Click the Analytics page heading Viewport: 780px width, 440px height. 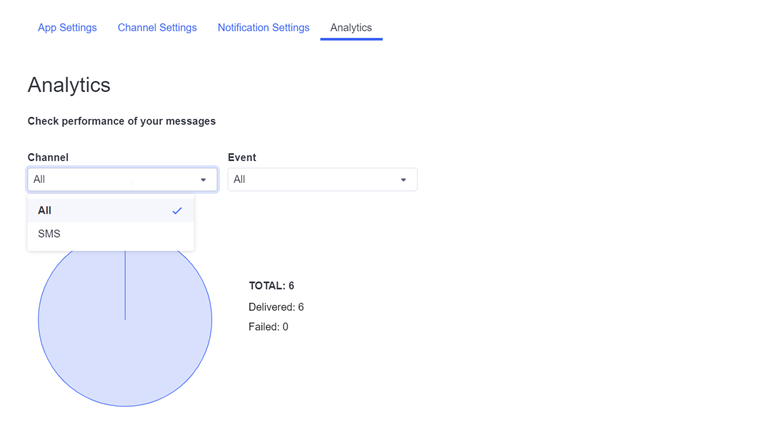(x=69, y=85)
